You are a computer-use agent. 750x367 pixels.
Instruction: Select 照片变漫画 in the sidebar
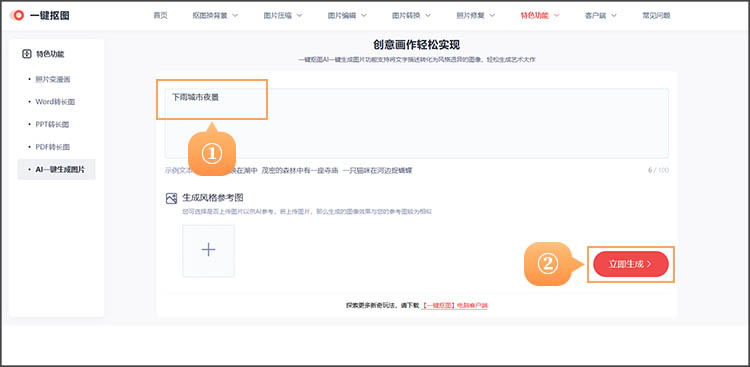(x=53, y=79)
